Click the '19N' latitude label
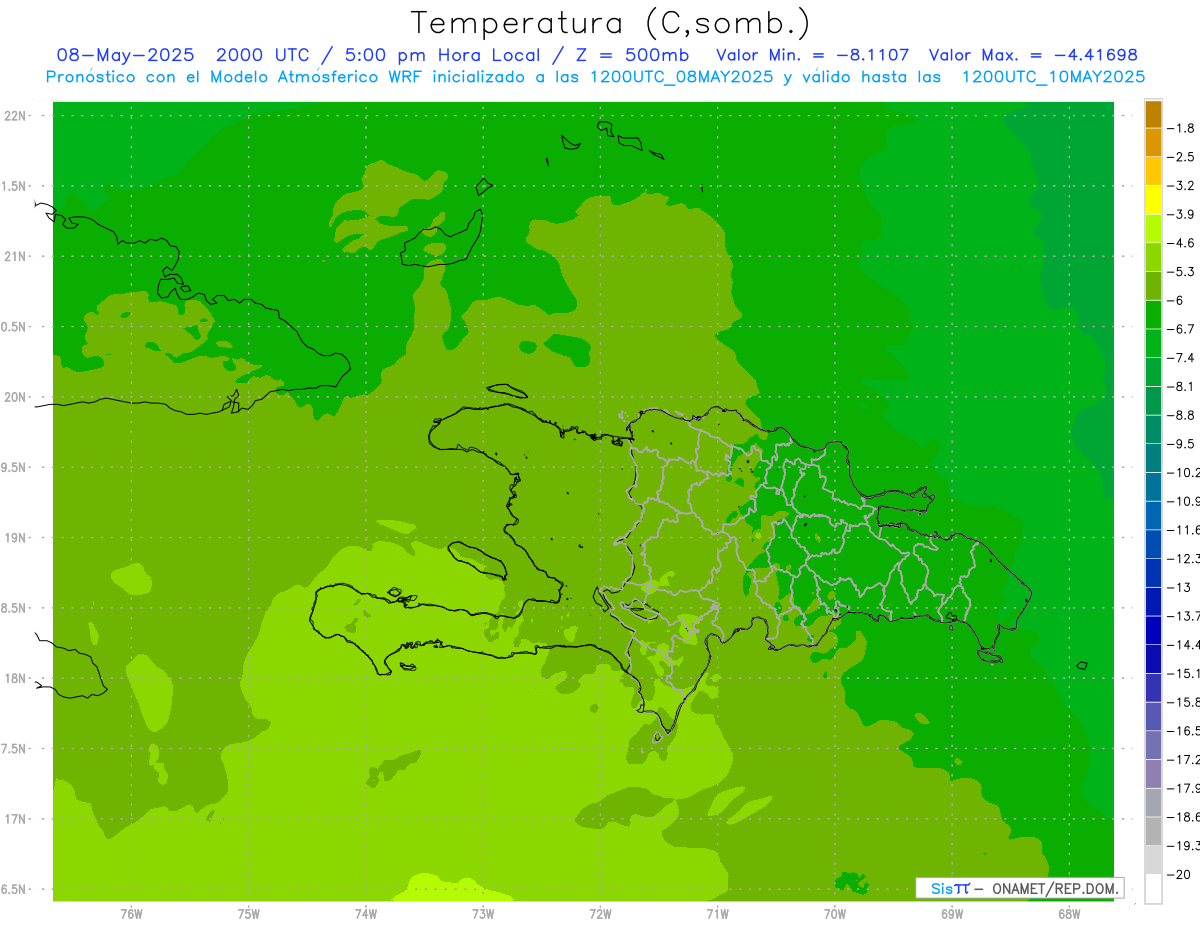This screenshot has width=1200, height=927. click(15, 538)
